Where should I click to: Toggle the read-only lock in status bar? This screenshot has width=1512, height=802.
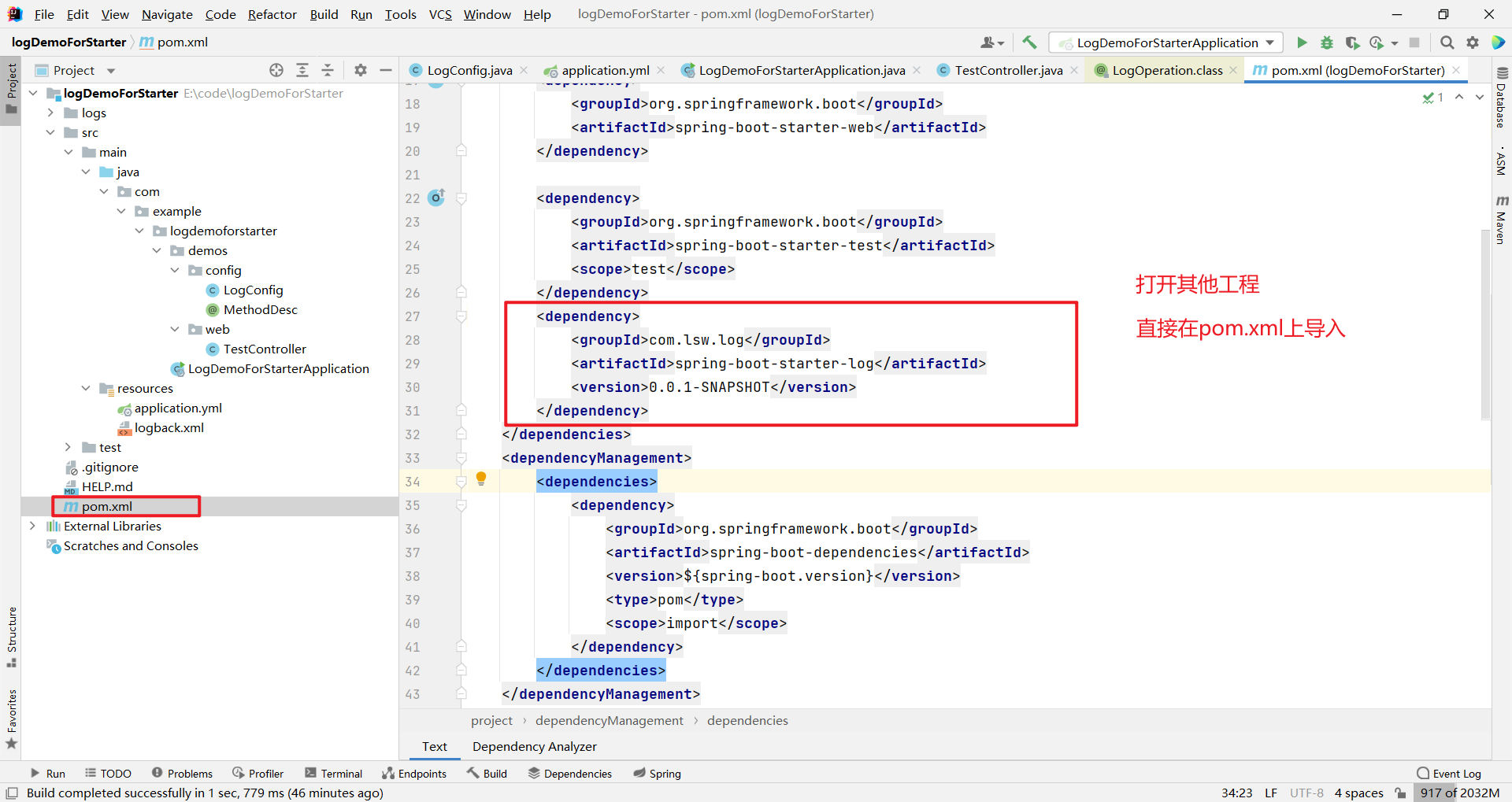[1399, 793]
